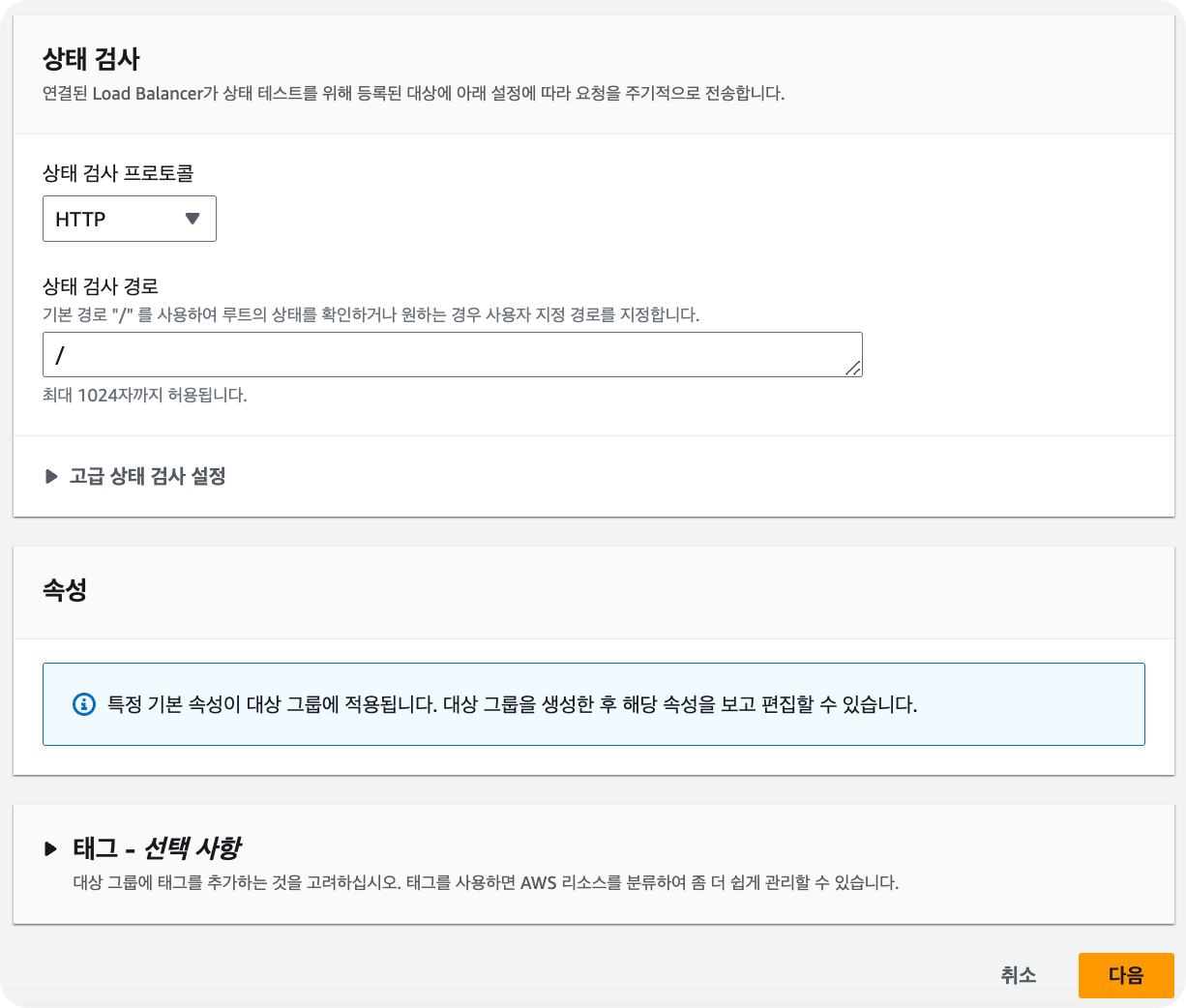Screen dimensions: 1186x1008
Task: Click the 취소 button
Action: coord(1019,975)
